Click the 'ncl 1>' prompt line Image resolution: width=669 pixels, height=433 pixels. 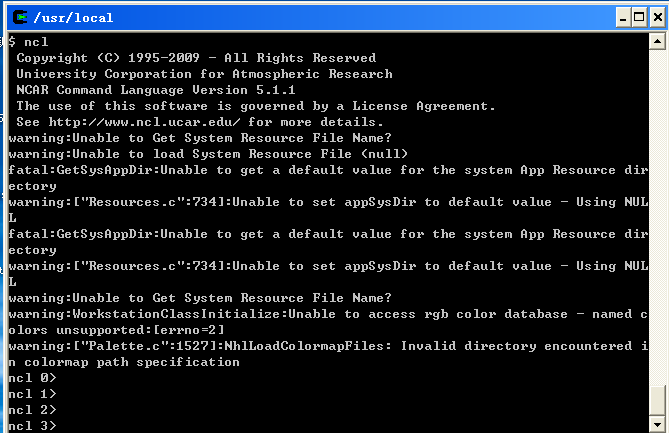click(x=33, y=394)
